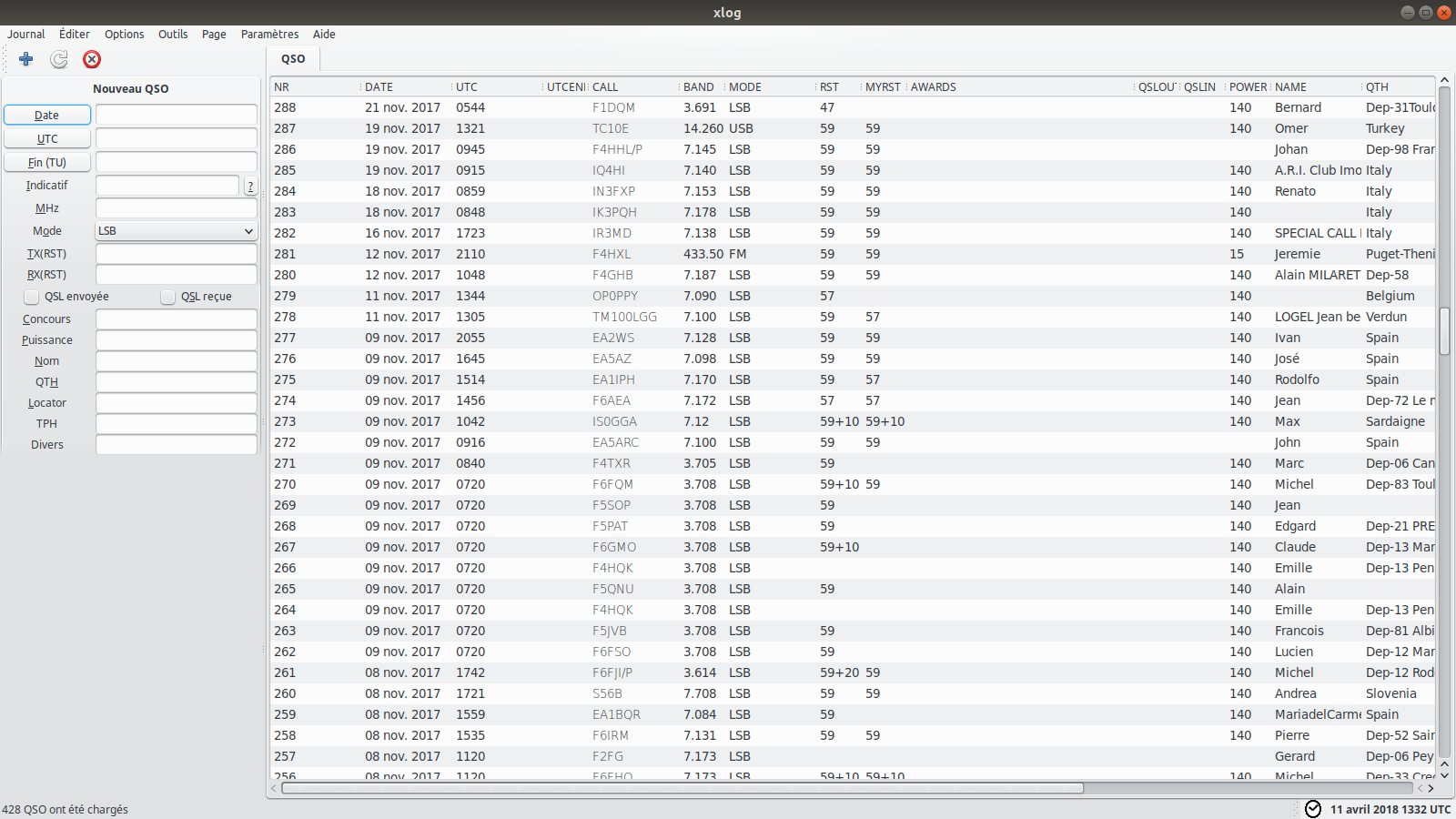Click the Concours input field
1456x819 pixels.
pos(177,319)
